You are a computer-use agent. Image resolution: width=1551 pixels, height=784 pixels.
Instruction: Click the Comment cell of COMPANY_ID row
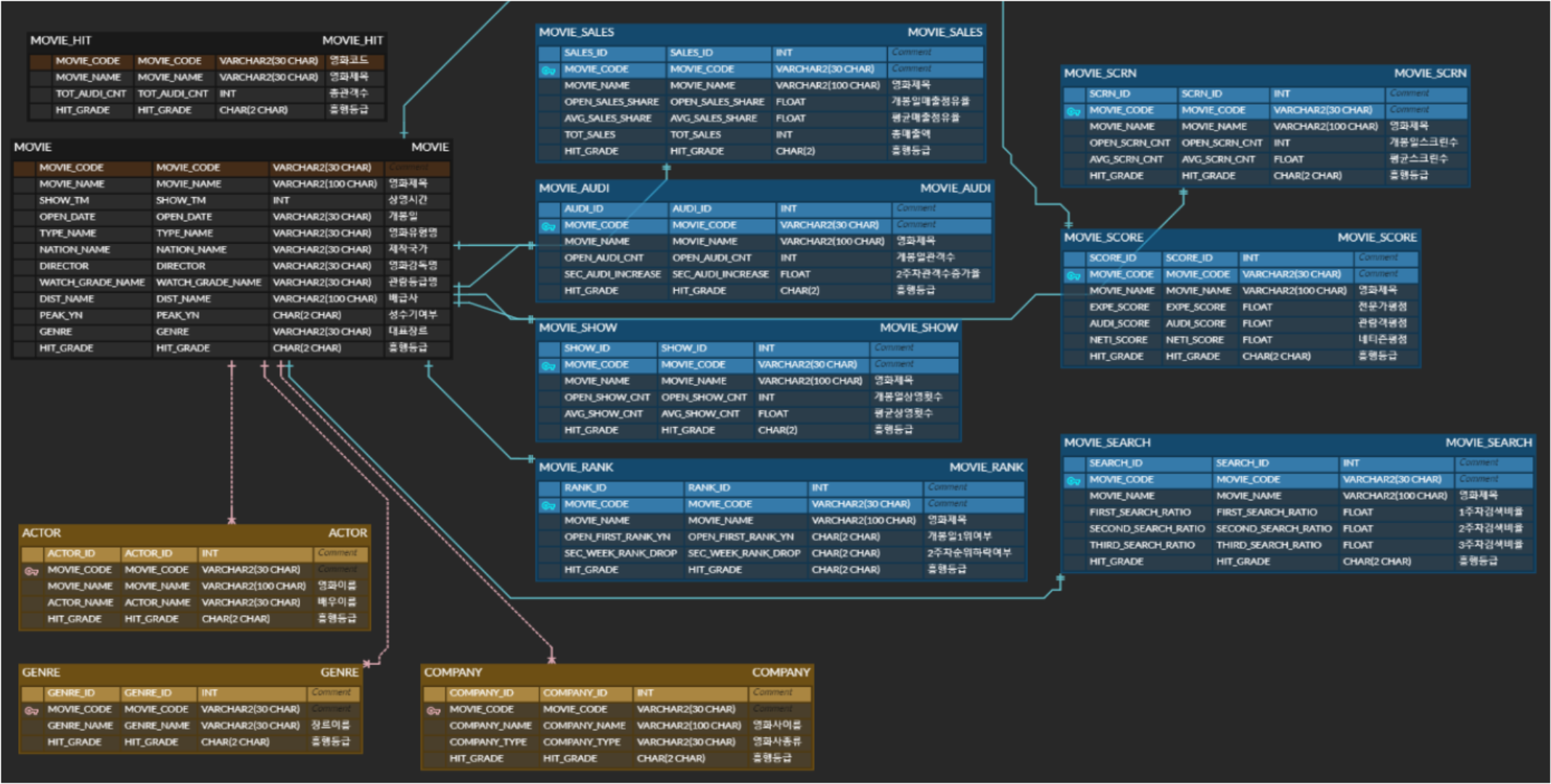(x=781, y=693)
